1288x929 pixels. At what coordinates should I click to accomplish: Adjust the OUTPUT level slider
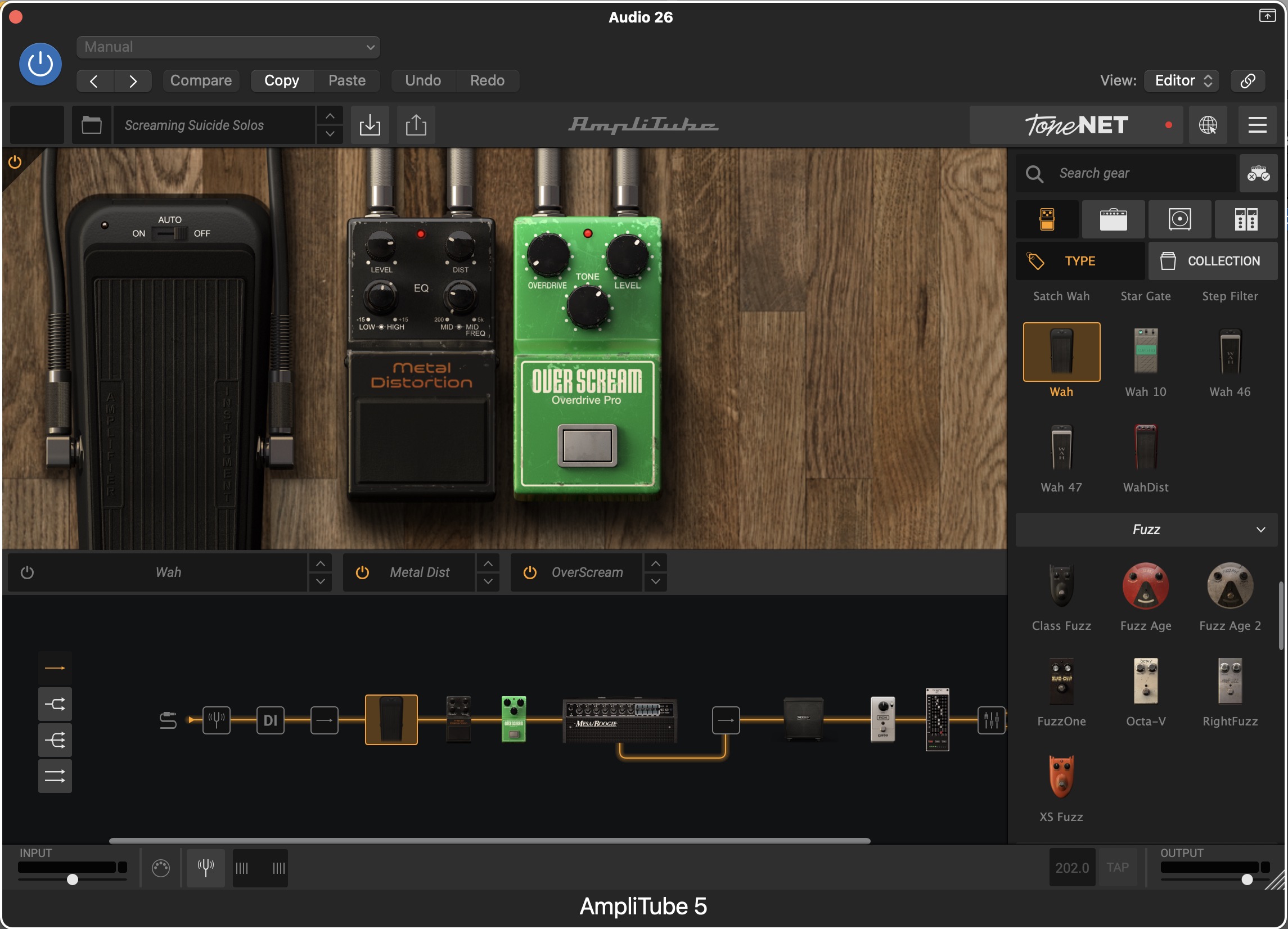pos(1247,880)
